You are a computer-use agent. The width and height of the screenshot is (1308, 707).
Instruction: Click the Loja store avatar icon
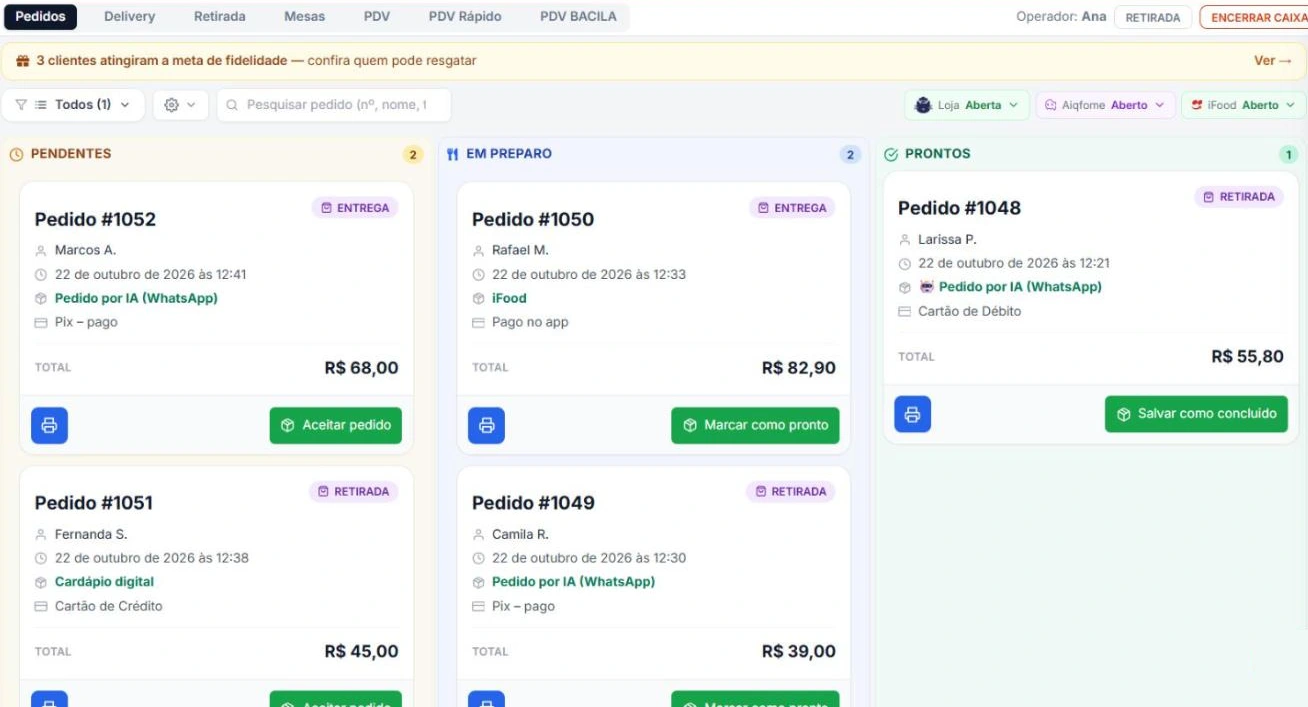pos(923,105)
